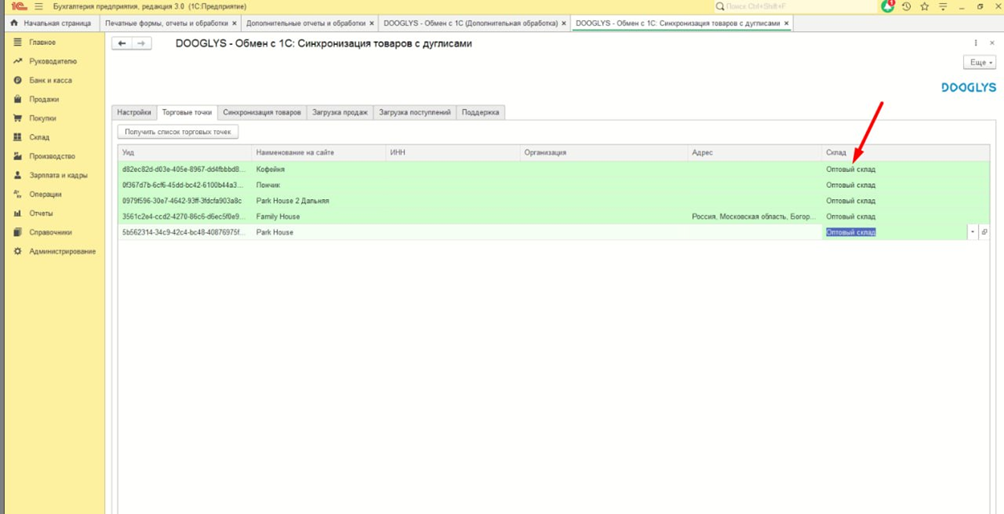Open Операции section in sidebar
This screenshot has width=1004, height=514.
coord(45,194)
